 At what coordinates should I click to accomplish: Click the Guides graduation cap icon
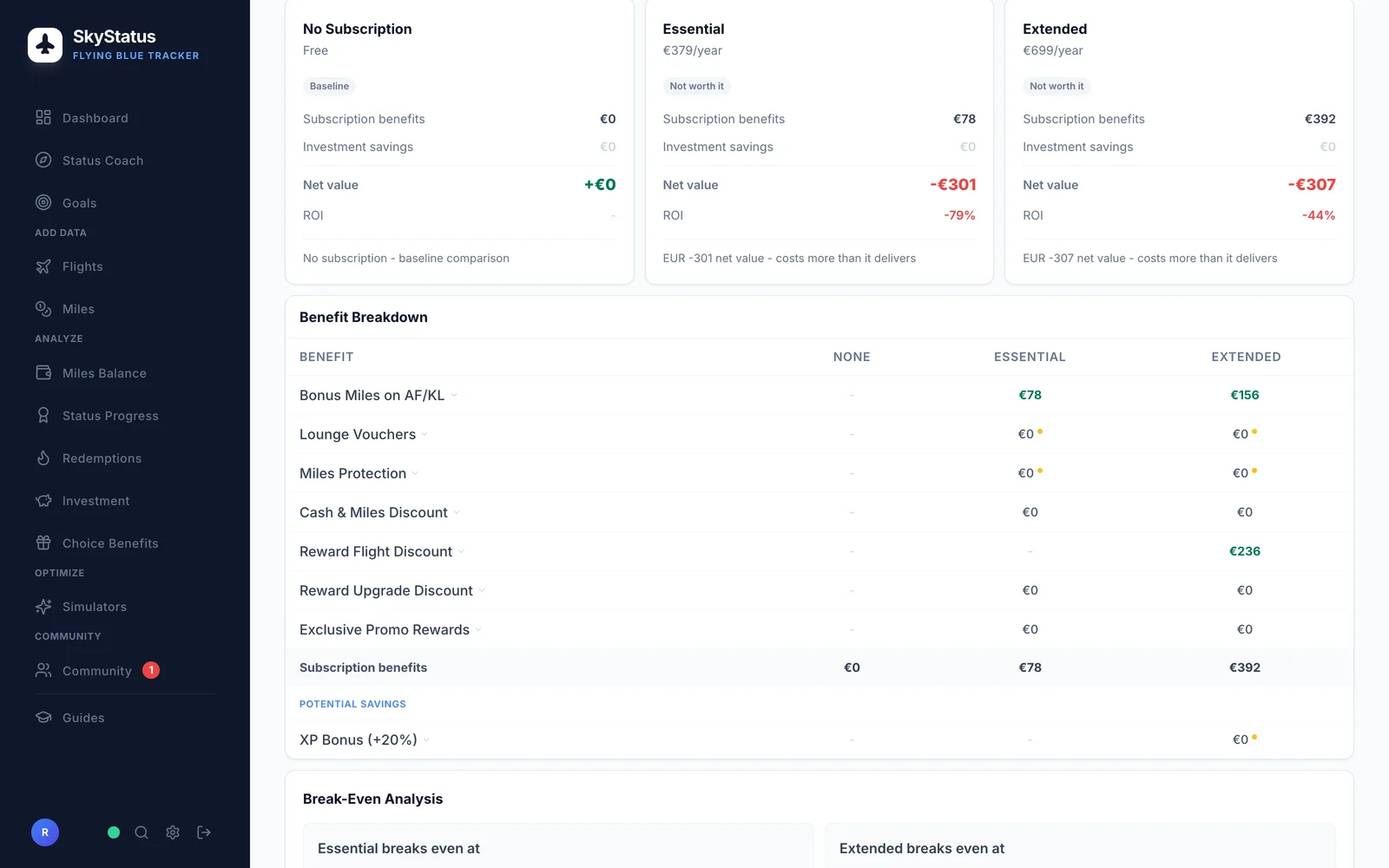click(43, 718)
